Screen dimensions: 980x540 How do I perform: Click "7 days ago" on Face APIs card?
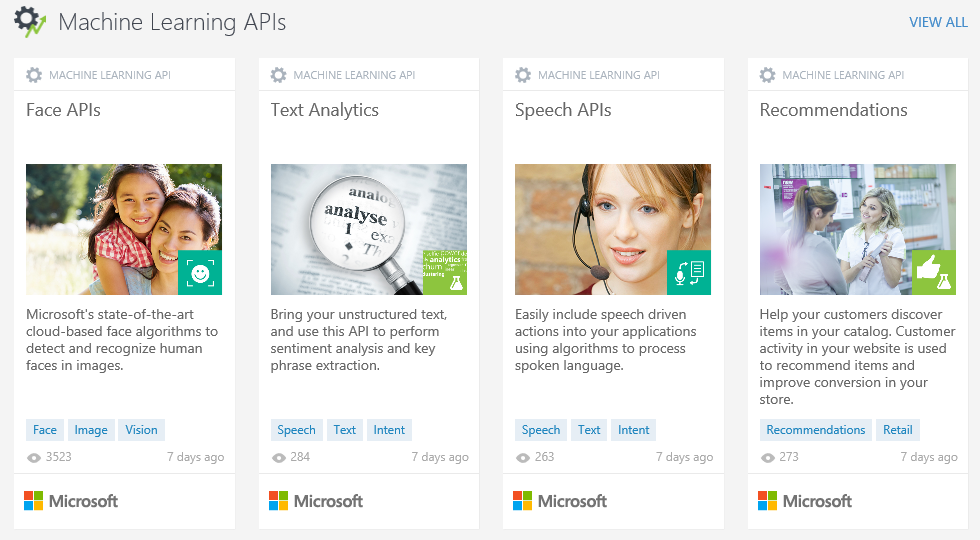[195, 458]
